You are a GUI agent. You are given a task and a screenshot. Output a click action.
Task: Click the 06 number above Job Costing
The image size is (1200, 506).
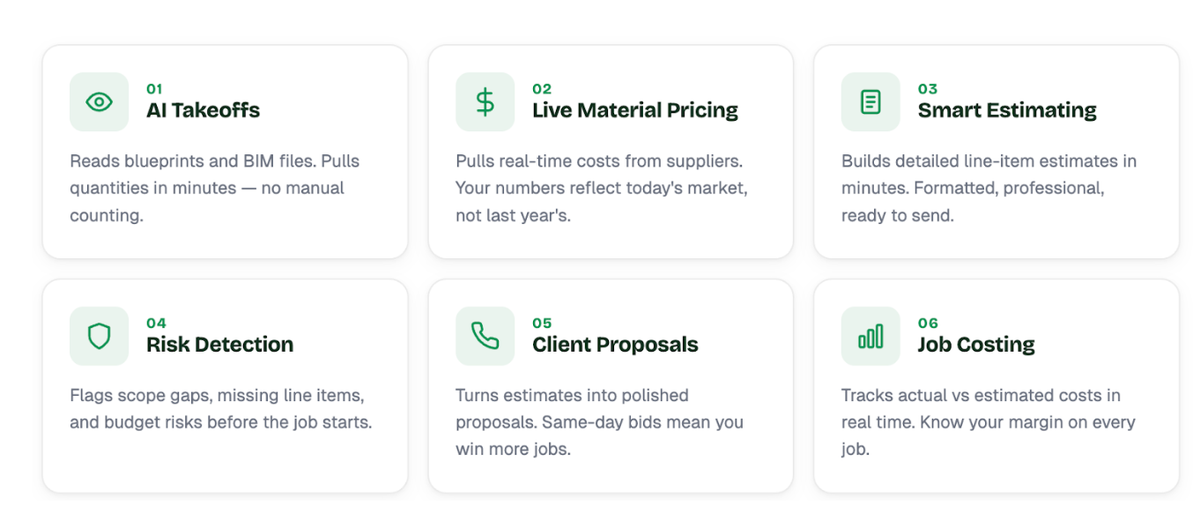coord(928,323)
